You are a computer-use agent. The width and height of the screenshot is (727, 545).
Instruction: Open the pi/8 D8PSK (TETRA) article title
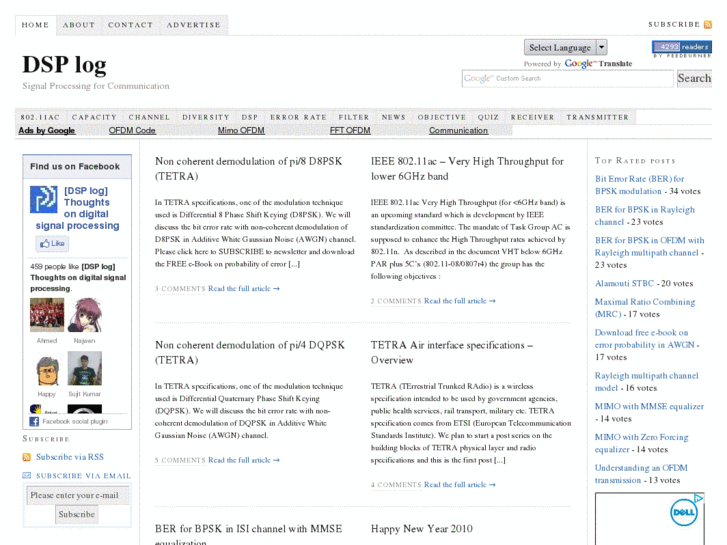coord(249,169)
